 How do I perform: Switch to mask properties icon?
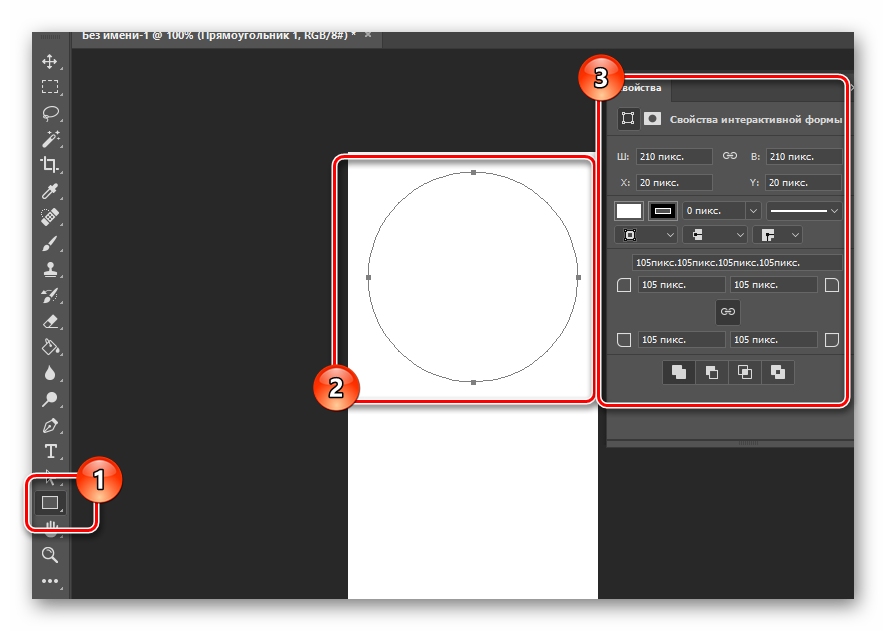(652, 118)
